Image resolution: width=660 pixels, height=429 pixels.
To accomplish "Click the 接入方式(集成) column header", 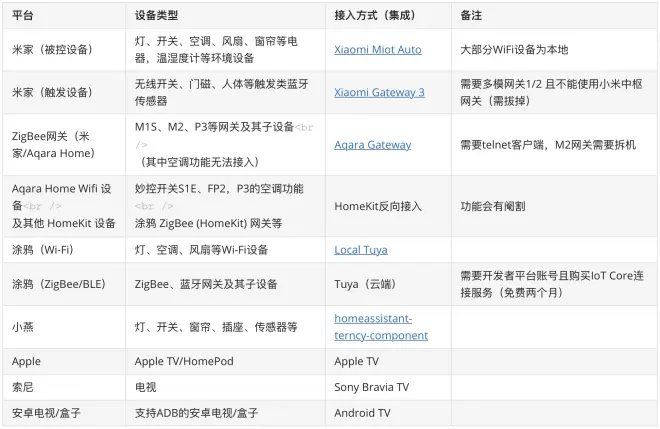I will 375,16.
